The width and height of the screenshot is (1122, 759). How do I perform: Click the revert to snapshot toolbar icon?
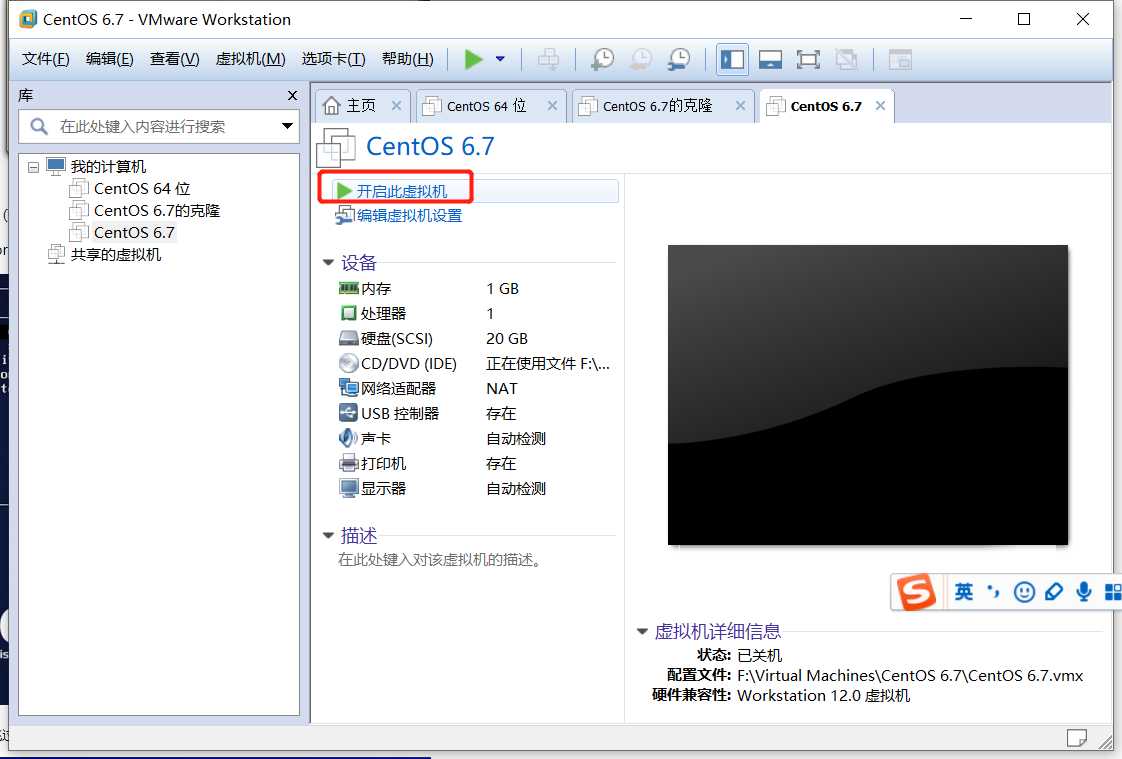pyautogui.click(x=640, y=59)
